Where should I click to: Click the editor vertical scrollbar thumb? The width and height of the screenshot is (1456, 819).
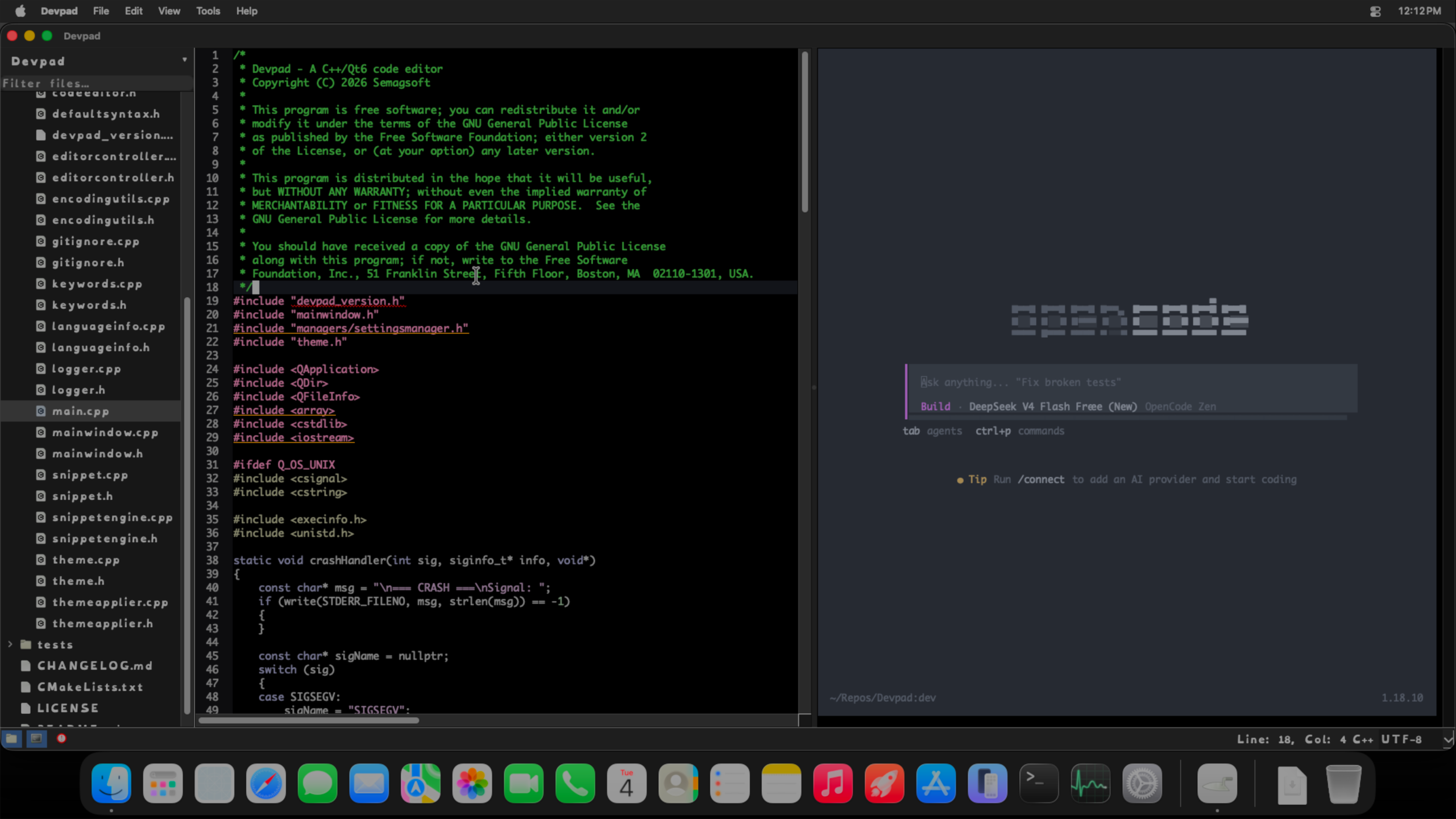[x=804, y=132]
